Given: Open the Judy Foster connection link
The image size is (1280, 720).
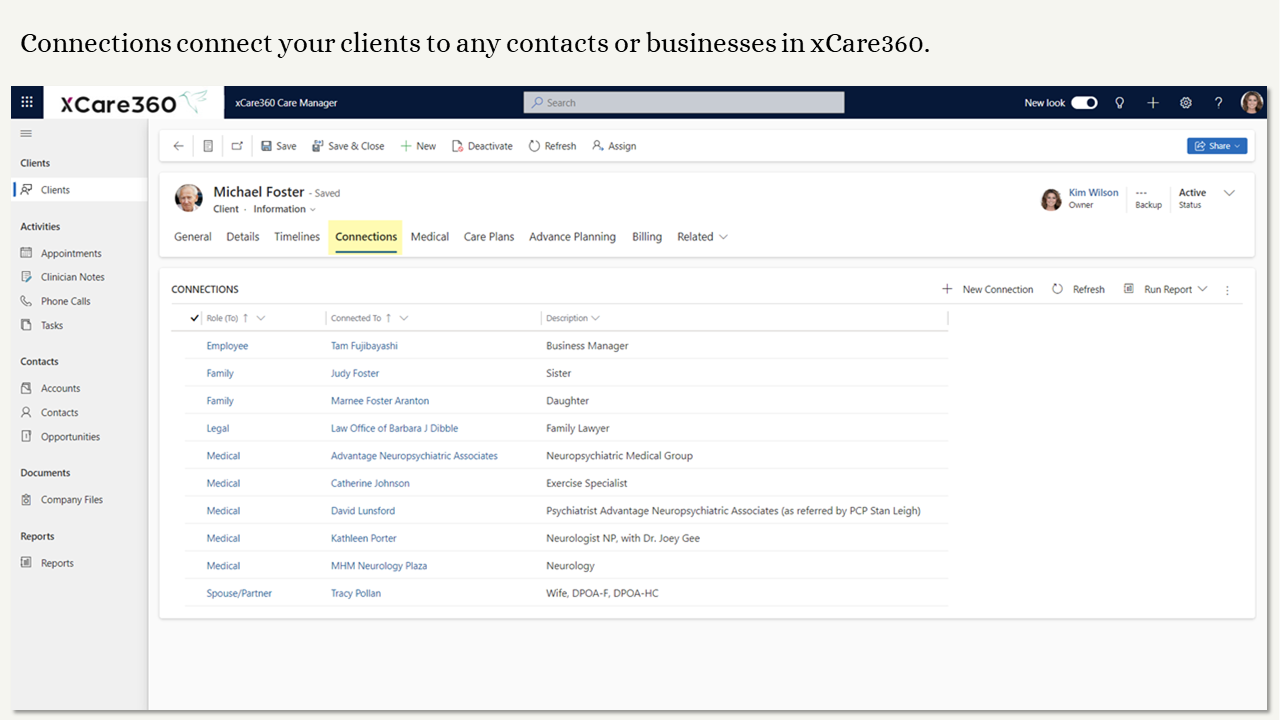Looking at the screenshot, I should pyautogui.click(x=355, y=373).
